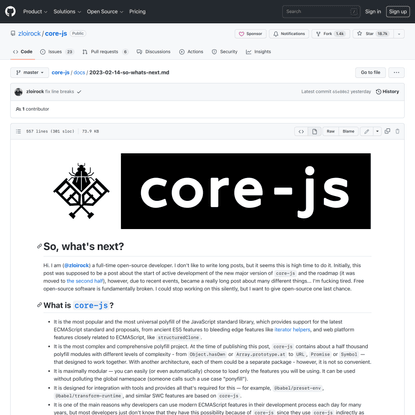Switch to the Discussions tab

(x=153, y=52)
